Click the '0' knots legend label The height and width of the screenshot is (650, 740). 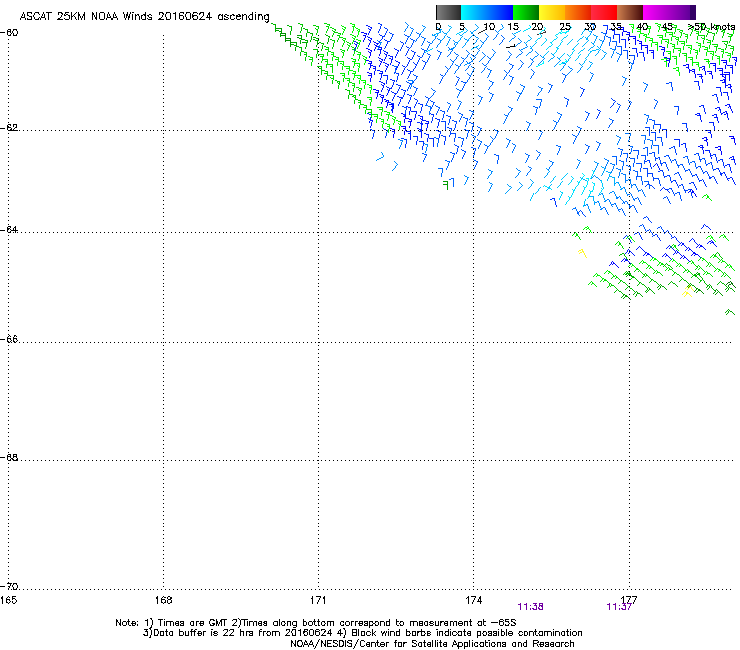pyautogui.click(x=438, y=27)
